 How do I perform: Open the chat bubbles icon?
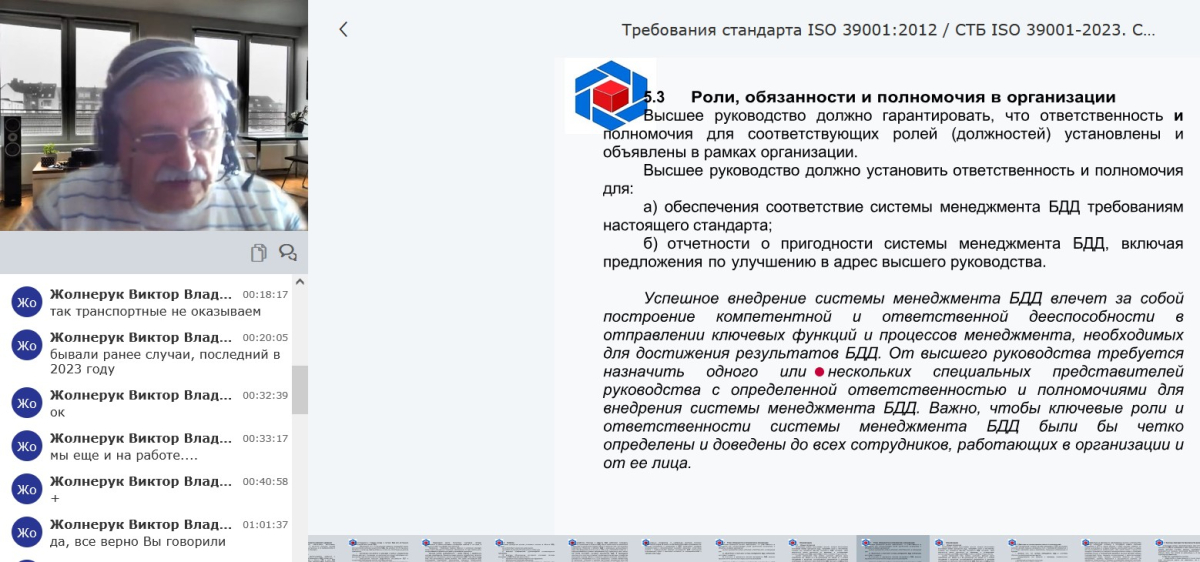click(288, 252)
